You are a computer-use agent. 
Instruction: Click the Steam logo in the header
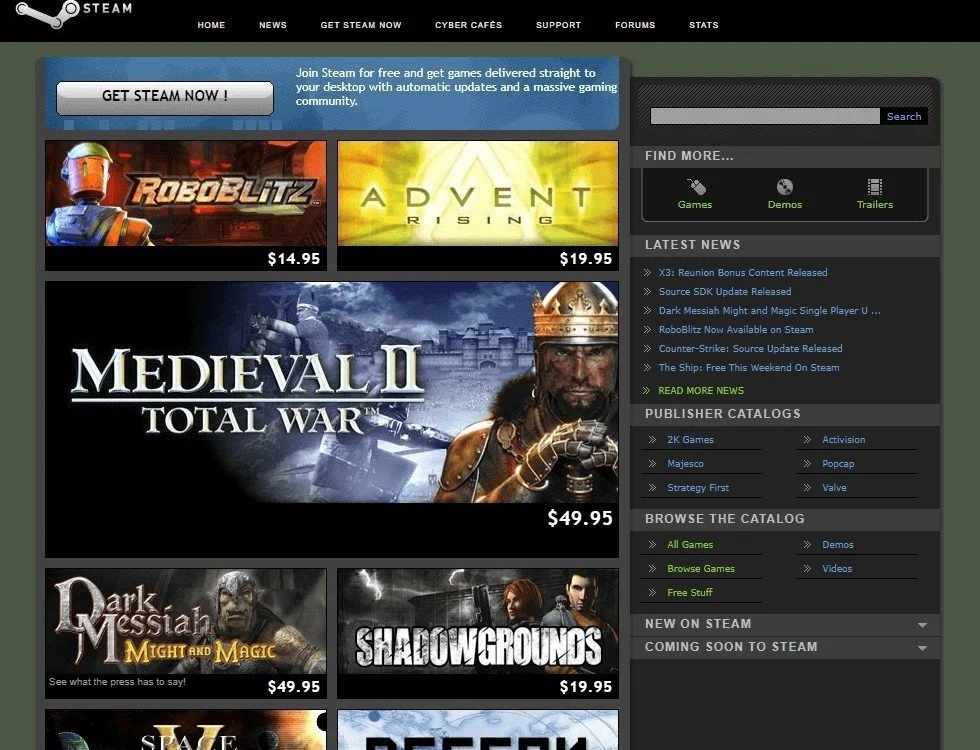tap(74, 14)
